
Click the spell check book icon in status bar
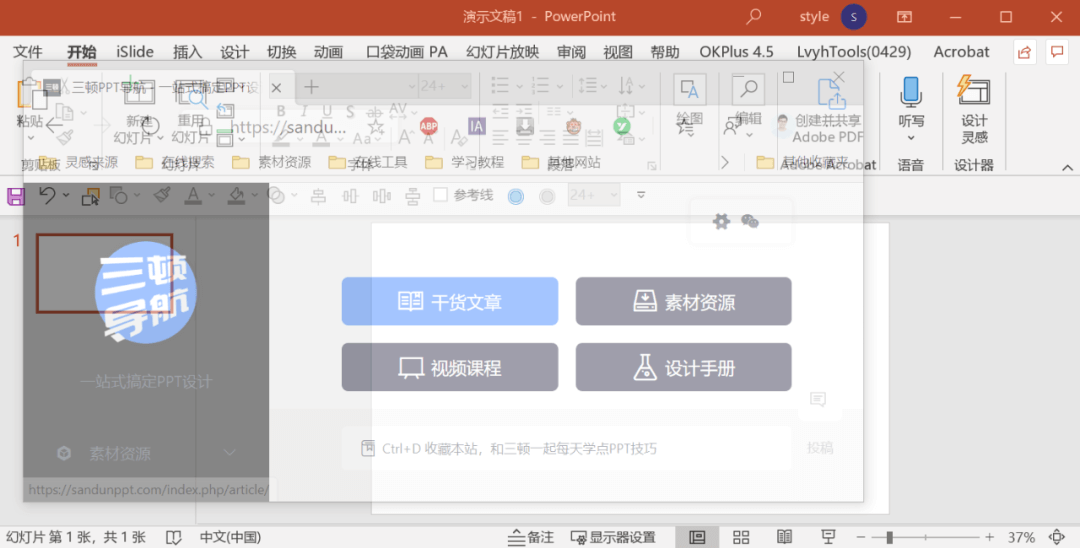[x=174, y=537]
